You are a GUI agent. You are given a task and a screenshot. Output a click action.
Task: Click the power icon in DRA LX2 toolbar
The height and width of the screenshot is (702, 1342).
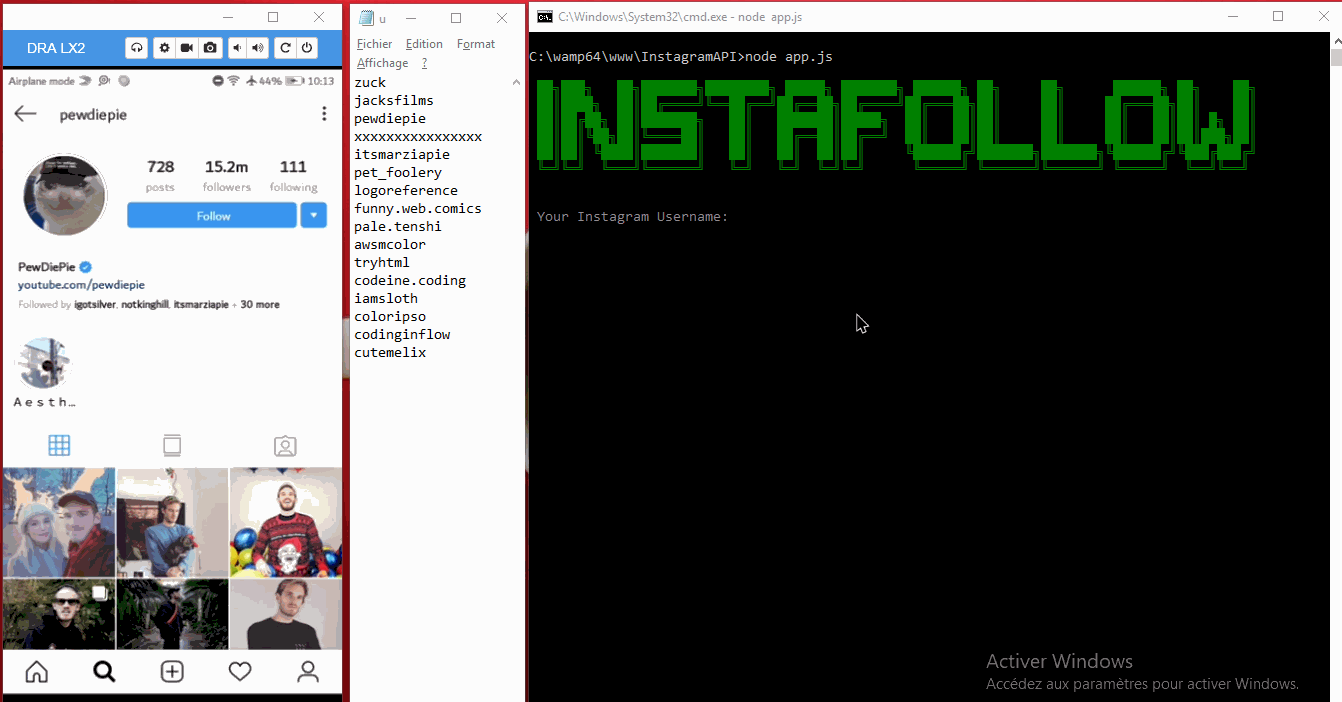pyautogui.click(x=307, y=47)
